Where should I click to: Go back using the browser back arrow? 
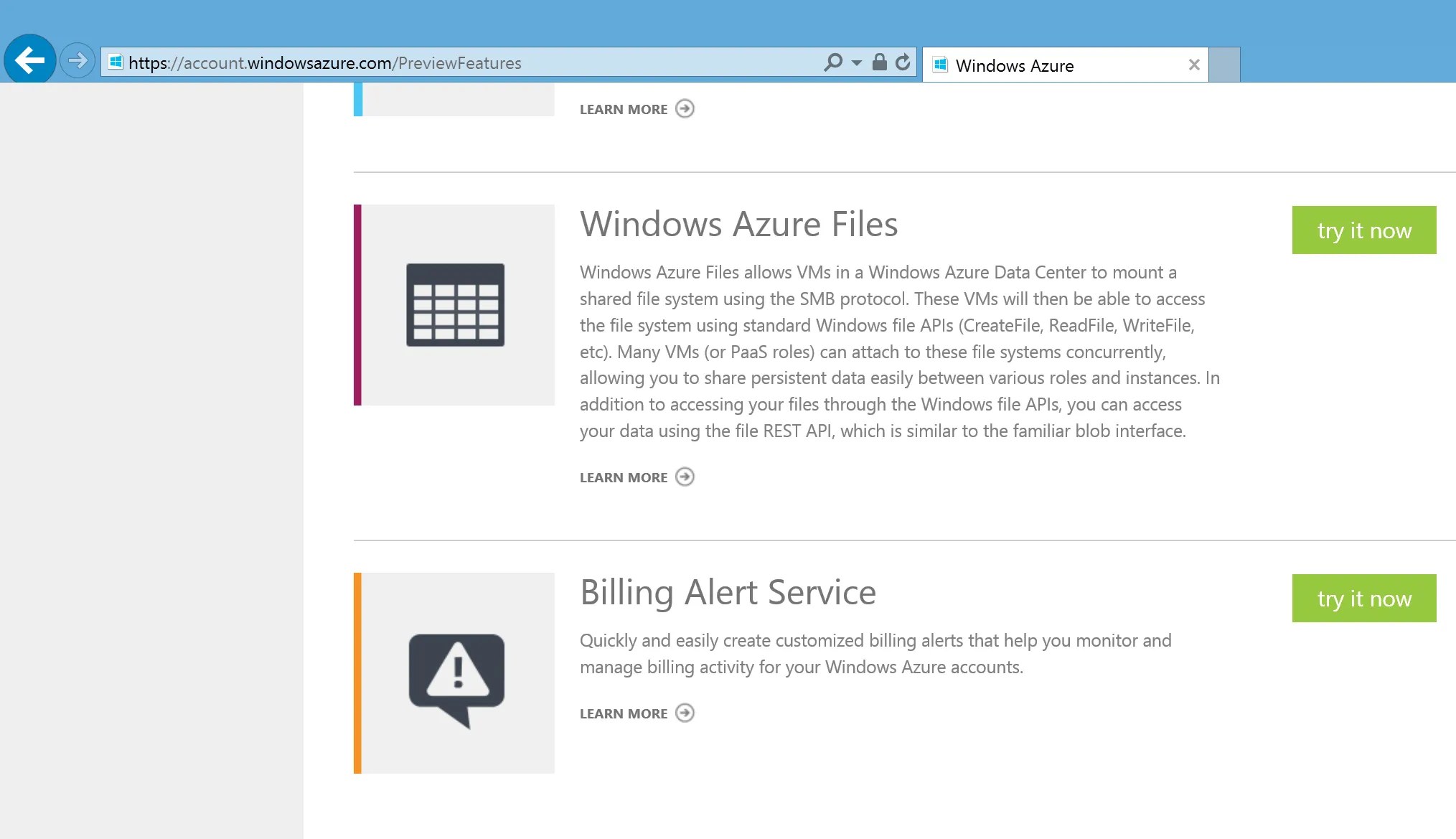coord(30,60)
